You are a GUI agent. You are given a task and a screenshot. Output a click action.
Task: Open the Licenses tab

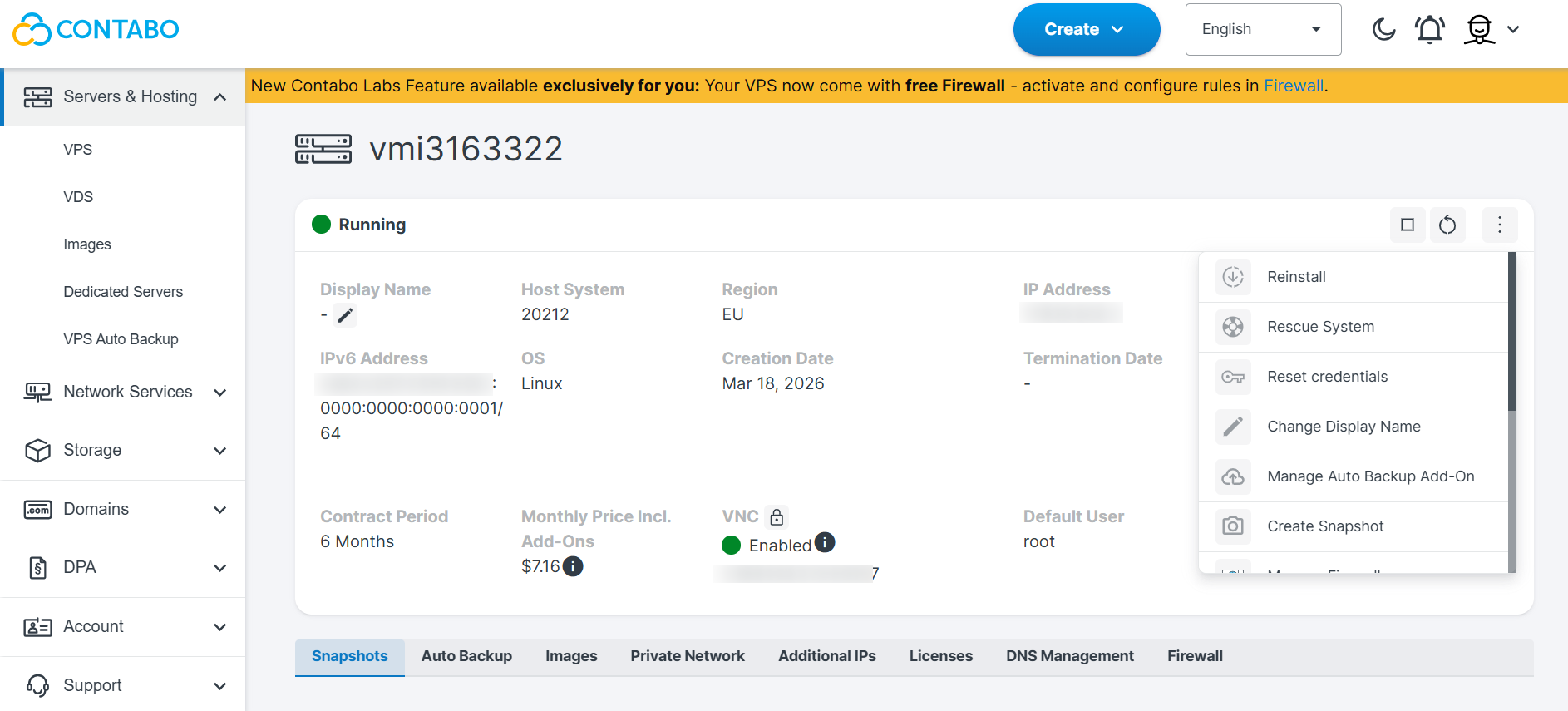coord(941,656)
